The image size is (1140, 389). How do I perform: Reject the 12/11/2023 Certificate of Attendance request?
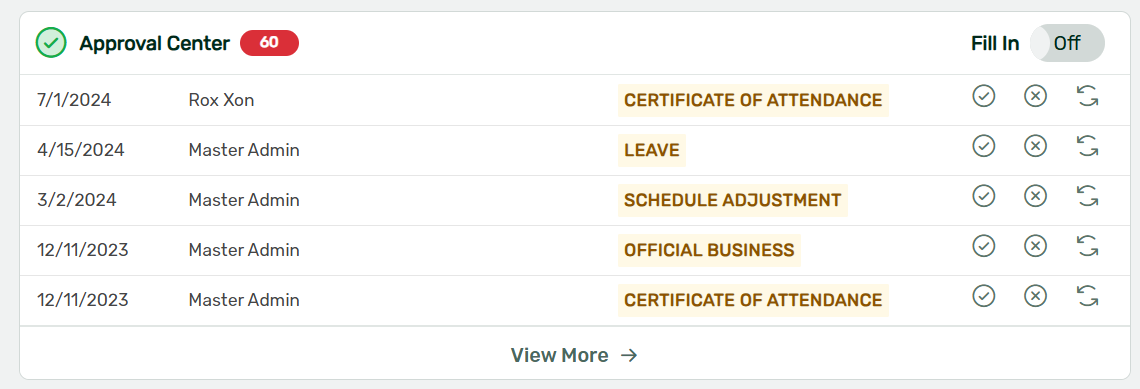coord(1035,296)
